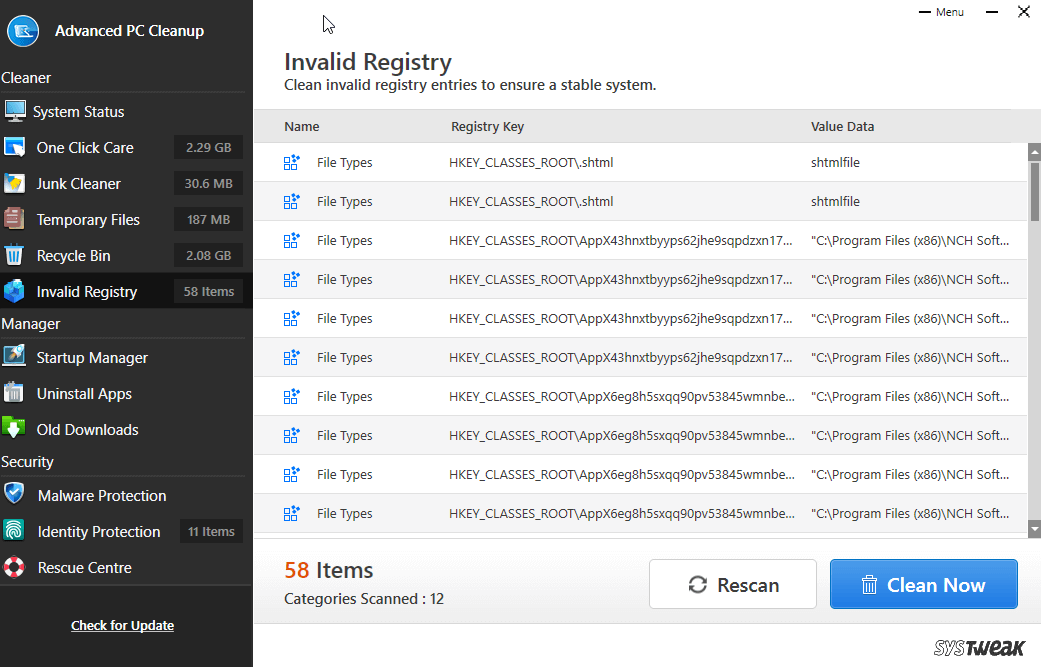Image resolution: width=1041 pixels, height=667 pixels.
Task: Open the Junk Cleaner
Action: point(77,183)
